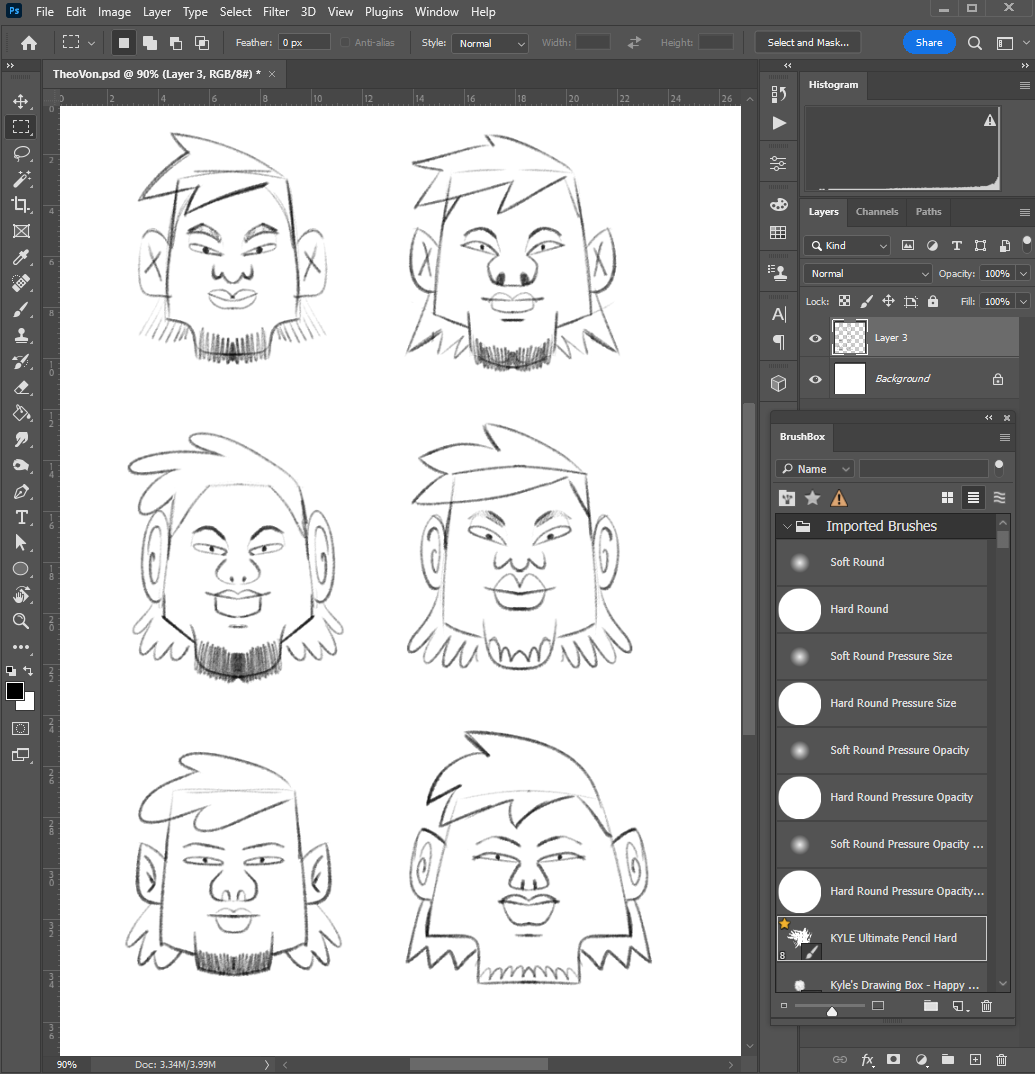1035x1074 pixels.
Task: Select the Move tool
Action: [21, 101]
